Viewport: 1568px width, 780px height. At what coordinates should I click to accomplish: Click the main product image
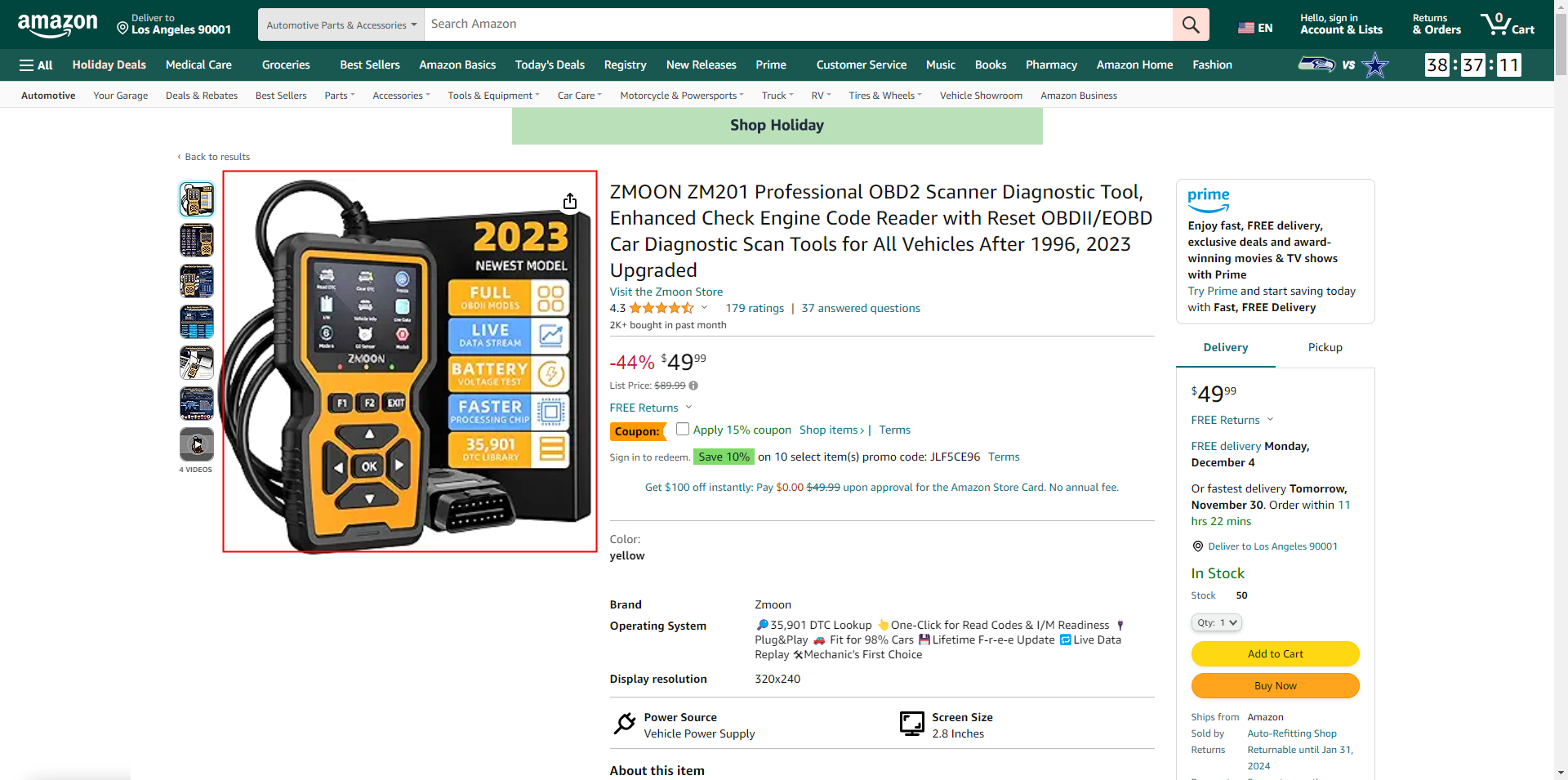coord(410,362)
